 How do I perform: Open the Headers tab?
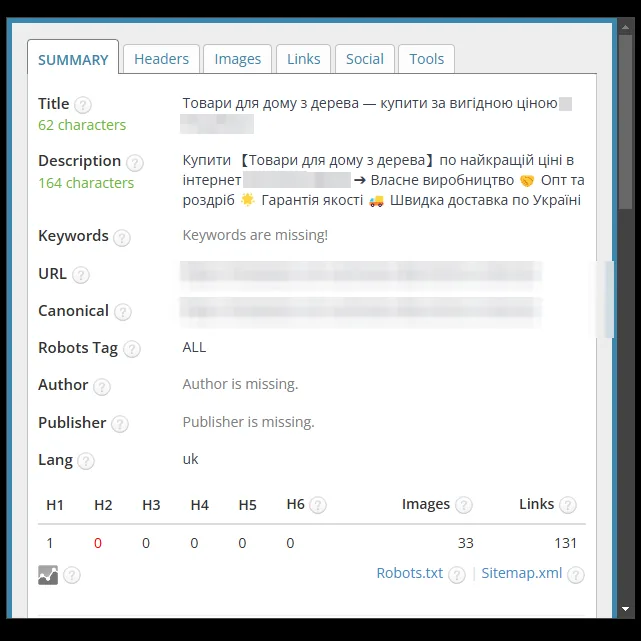point(161,59)
